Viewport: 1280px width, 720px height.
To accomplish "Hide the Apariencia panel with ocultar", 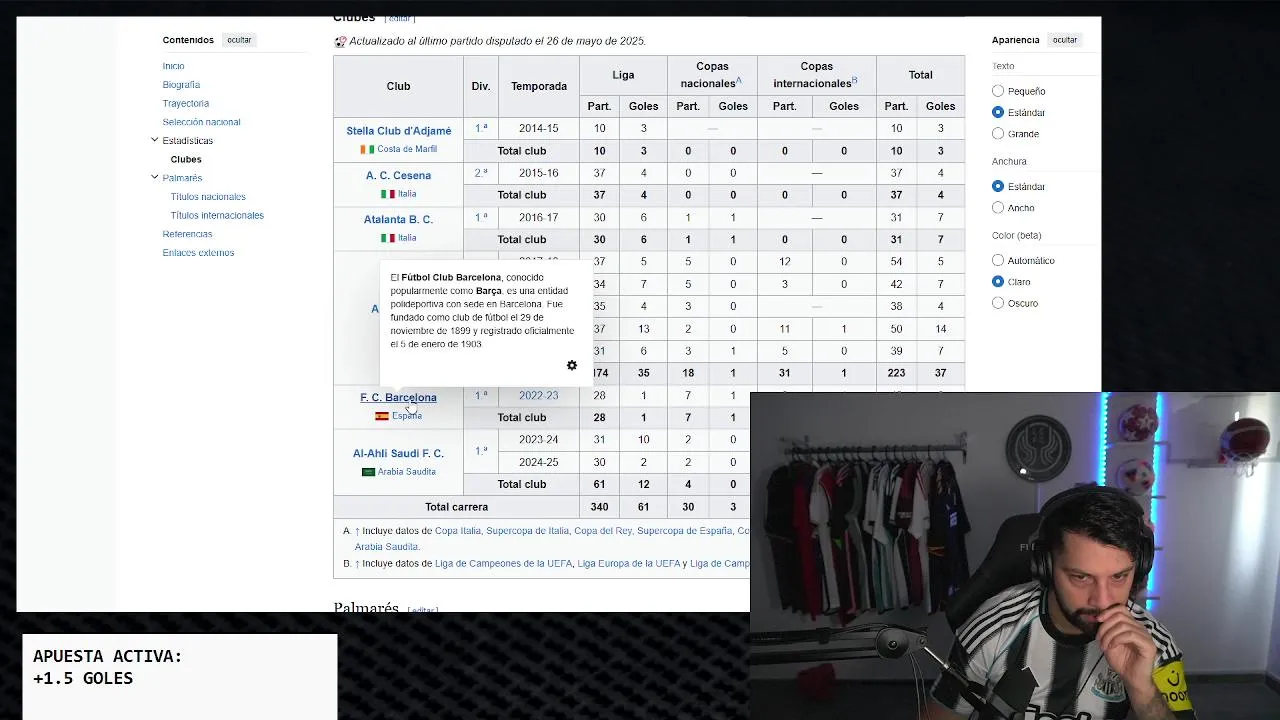I will [1065, 40].
